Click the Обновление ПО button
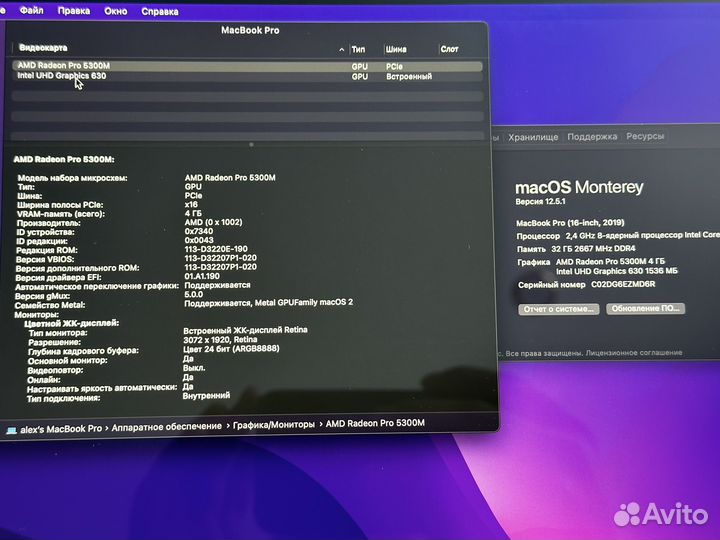This screenshot has height=540, width=720. 645,308
